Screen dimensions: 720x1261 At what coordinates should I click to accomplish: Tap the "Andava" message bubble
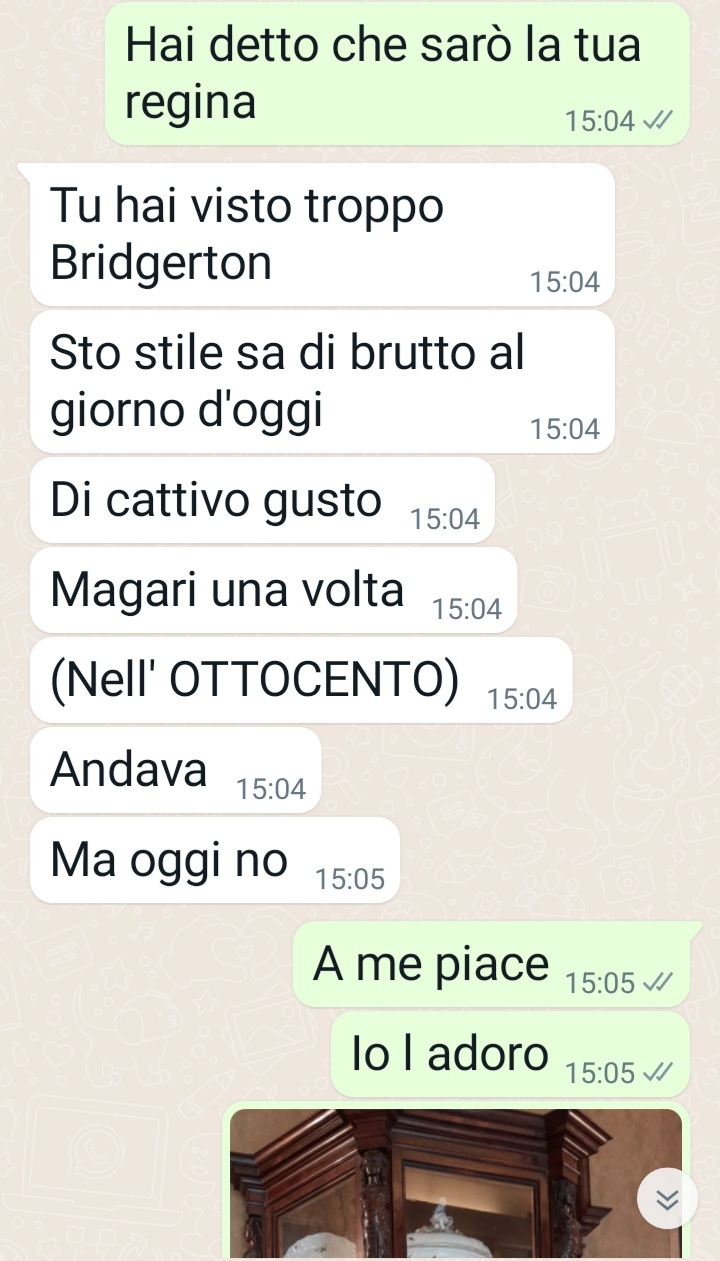[175, 770]
